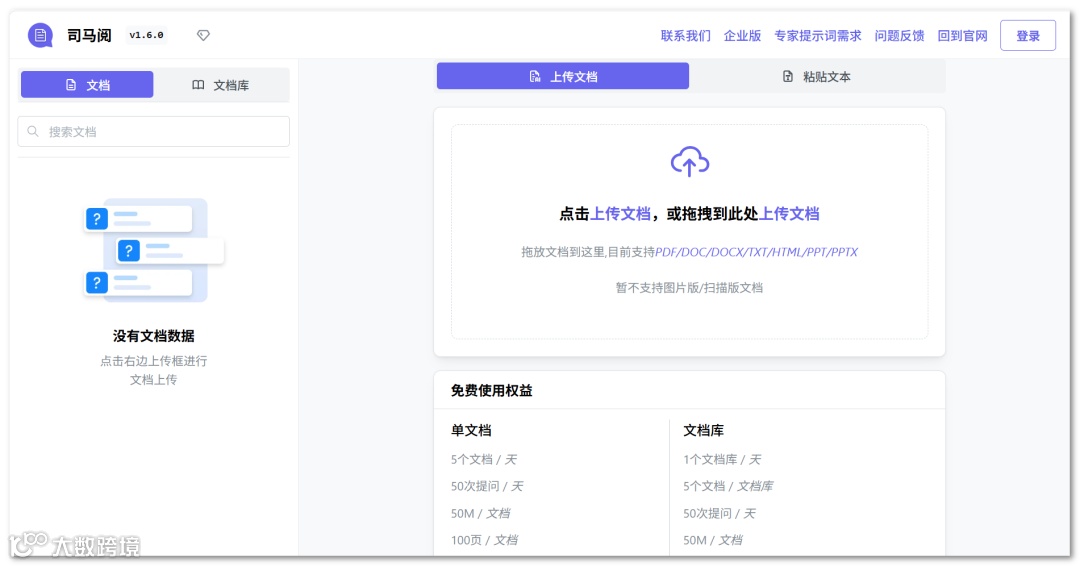
Task: Go to 回到官网 link
Action: click(962, 36)
